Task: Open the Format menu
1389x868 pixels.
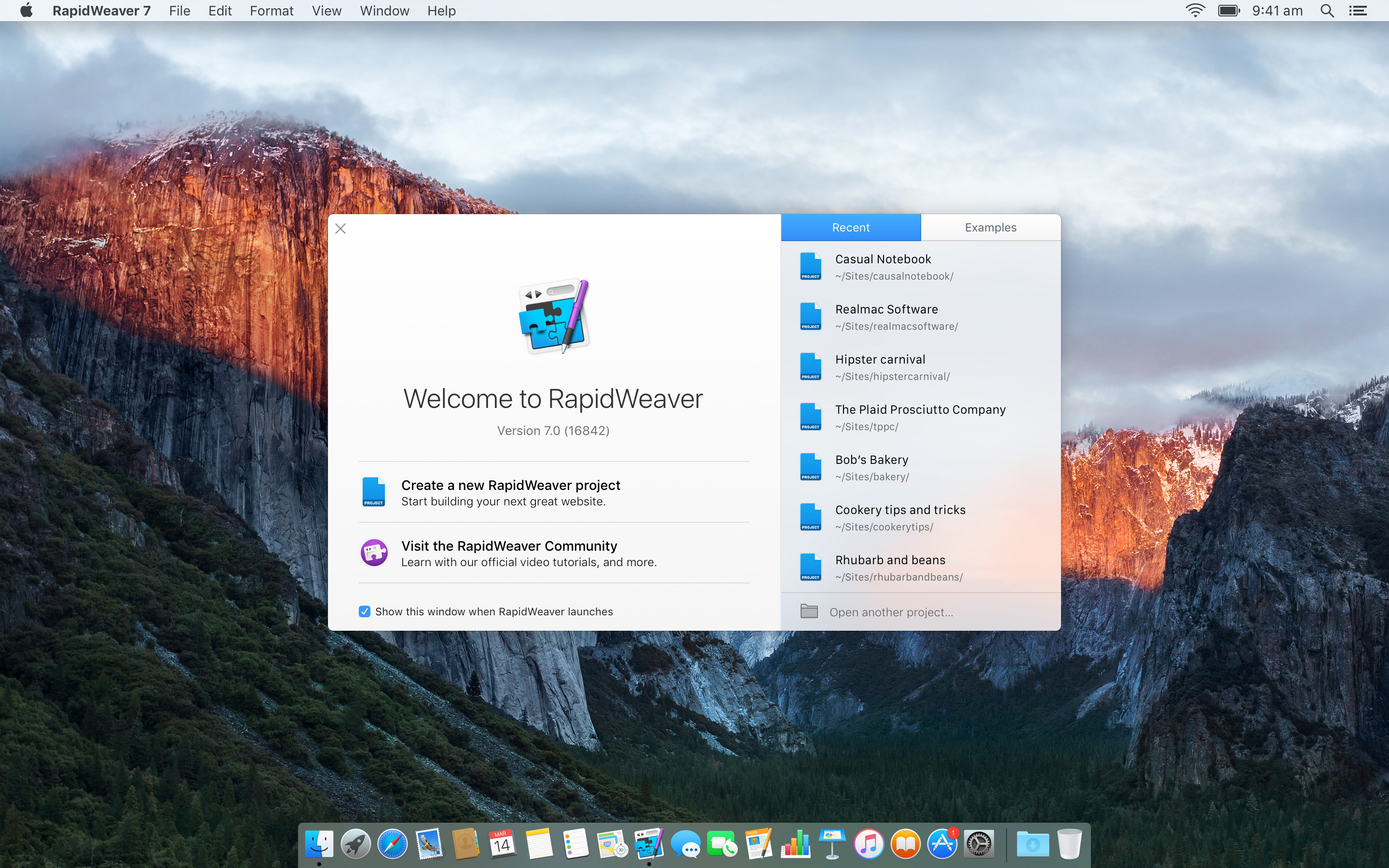Action: (x=271, y=11)
